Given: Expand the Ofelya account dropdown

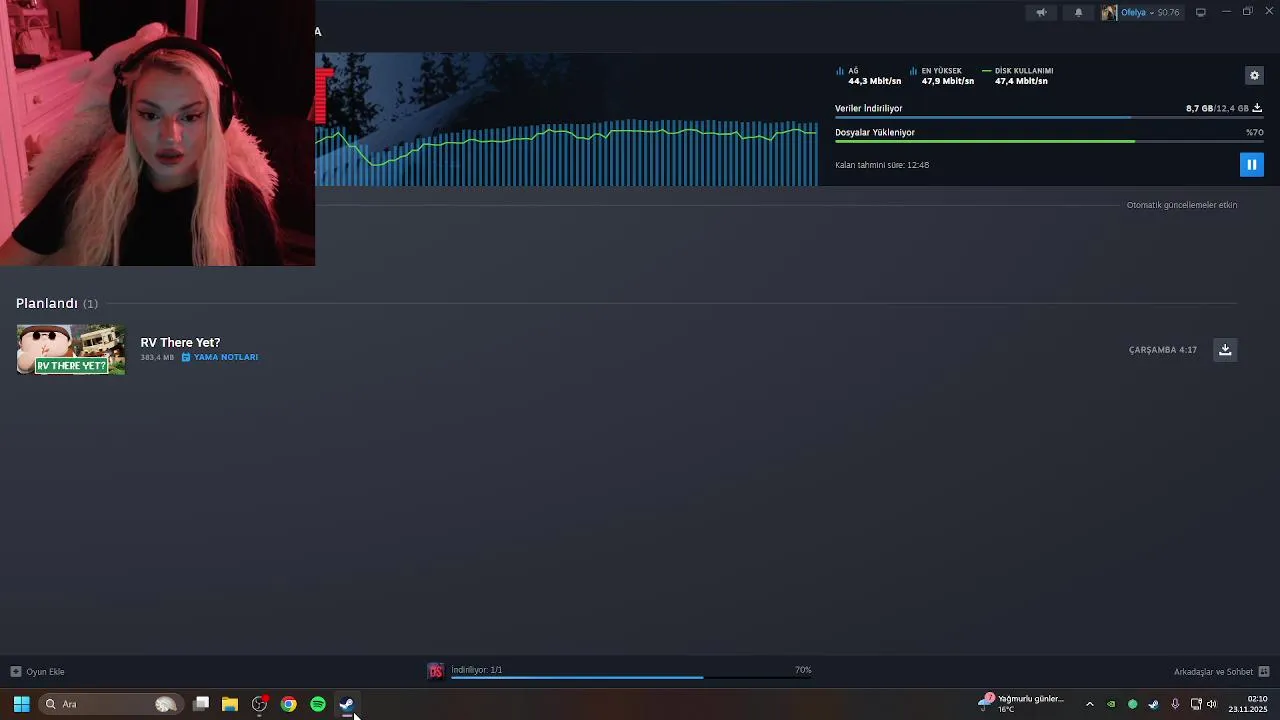Looking at the screenshot, I should click(x=1150, y=12).
